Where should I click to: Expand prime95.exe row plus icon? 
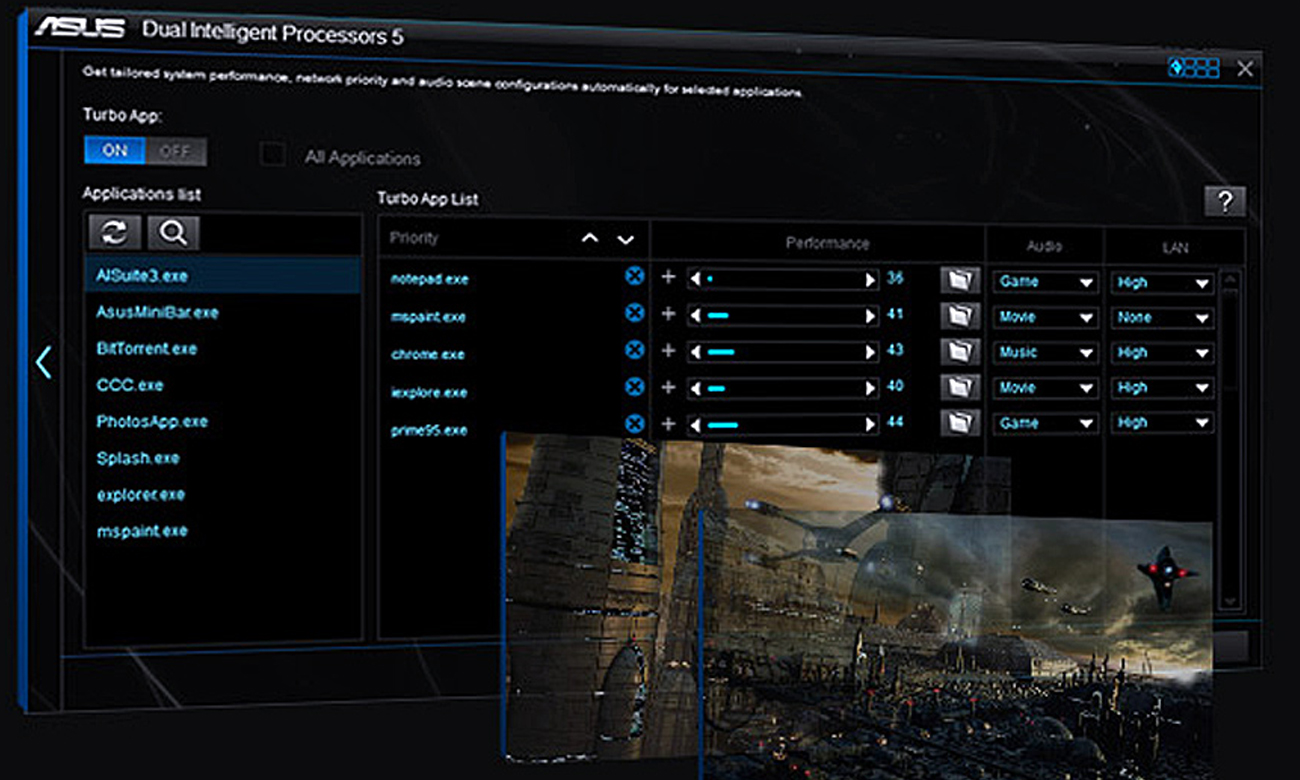[x=669, y=424]
